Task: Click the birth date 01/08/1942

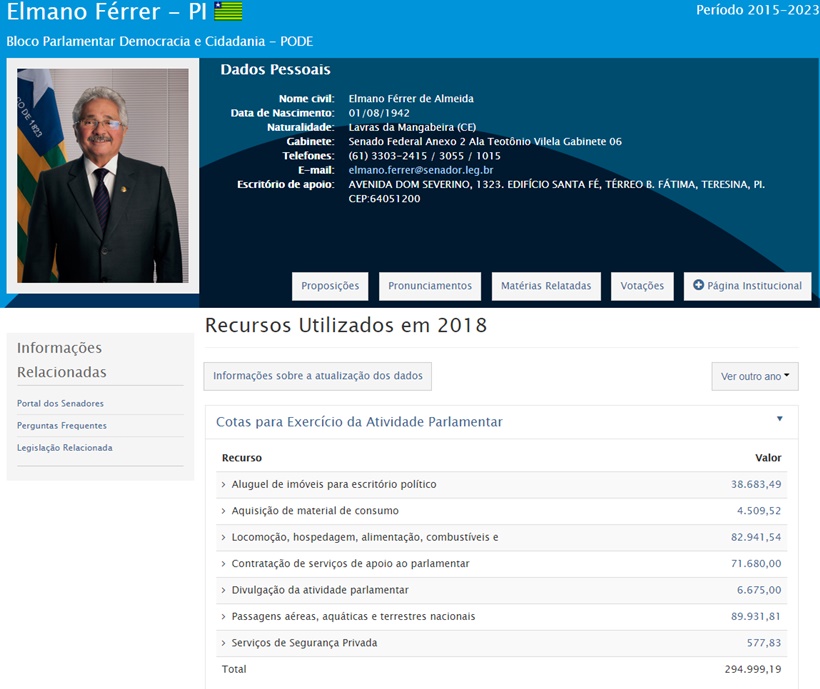Action: [379, 113]
